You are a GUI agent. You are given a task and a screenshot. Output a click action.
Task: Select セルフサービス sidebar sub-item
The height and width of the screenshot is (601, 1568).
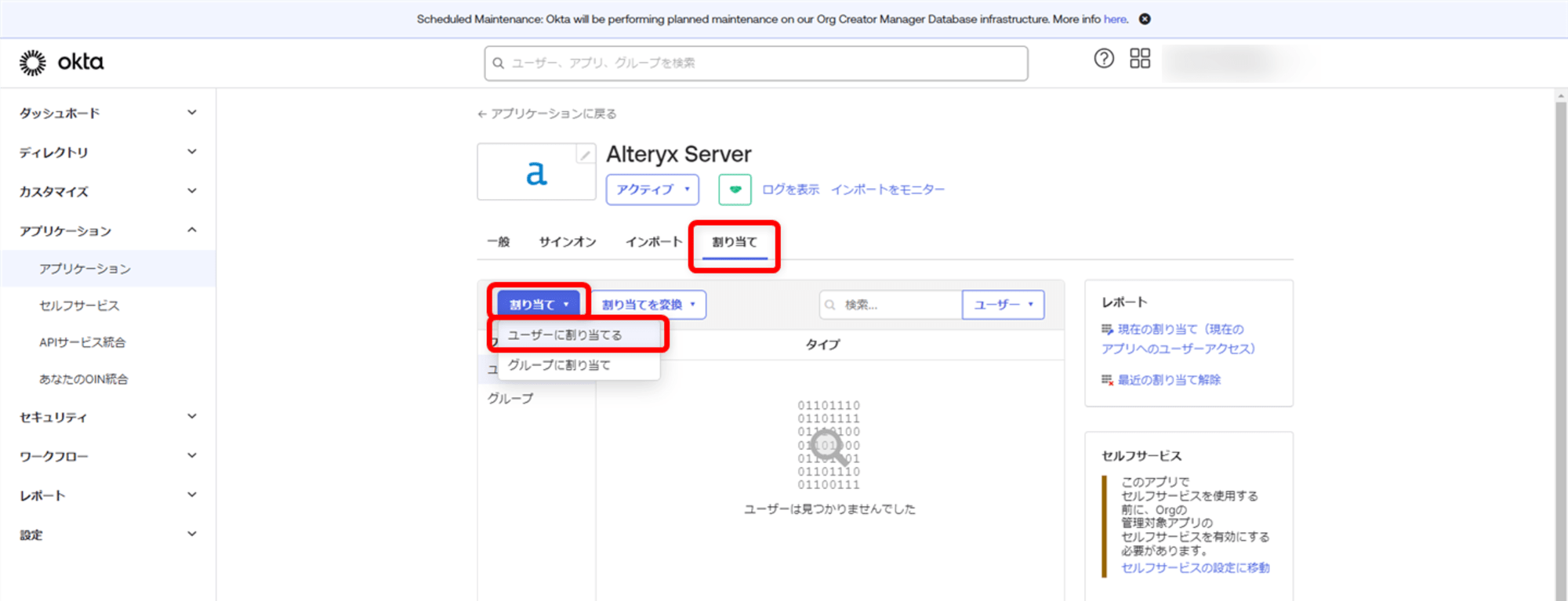108,306
